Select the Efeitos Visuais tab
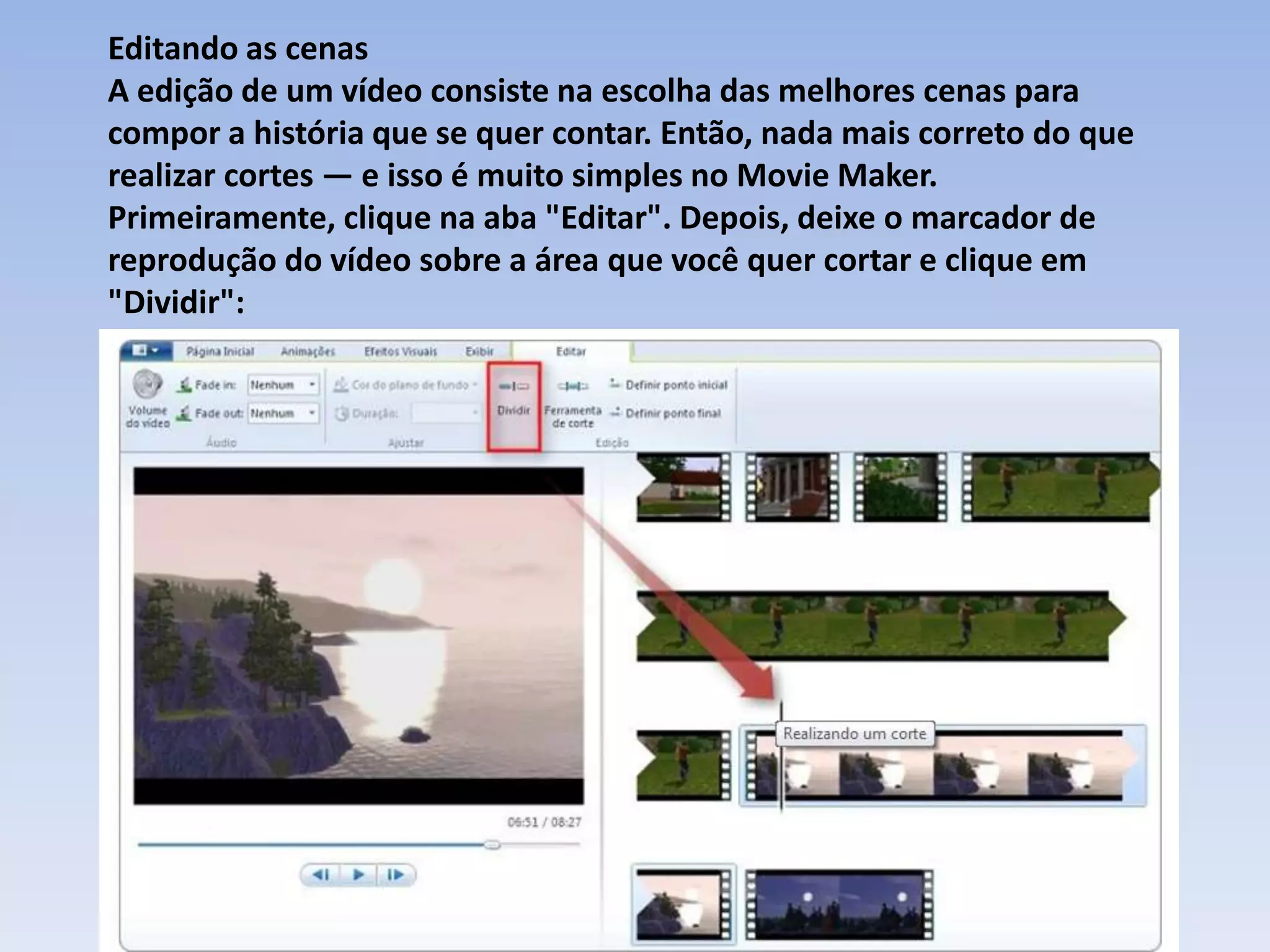This screenshot has height=952, width=1270. coord(401,351)
